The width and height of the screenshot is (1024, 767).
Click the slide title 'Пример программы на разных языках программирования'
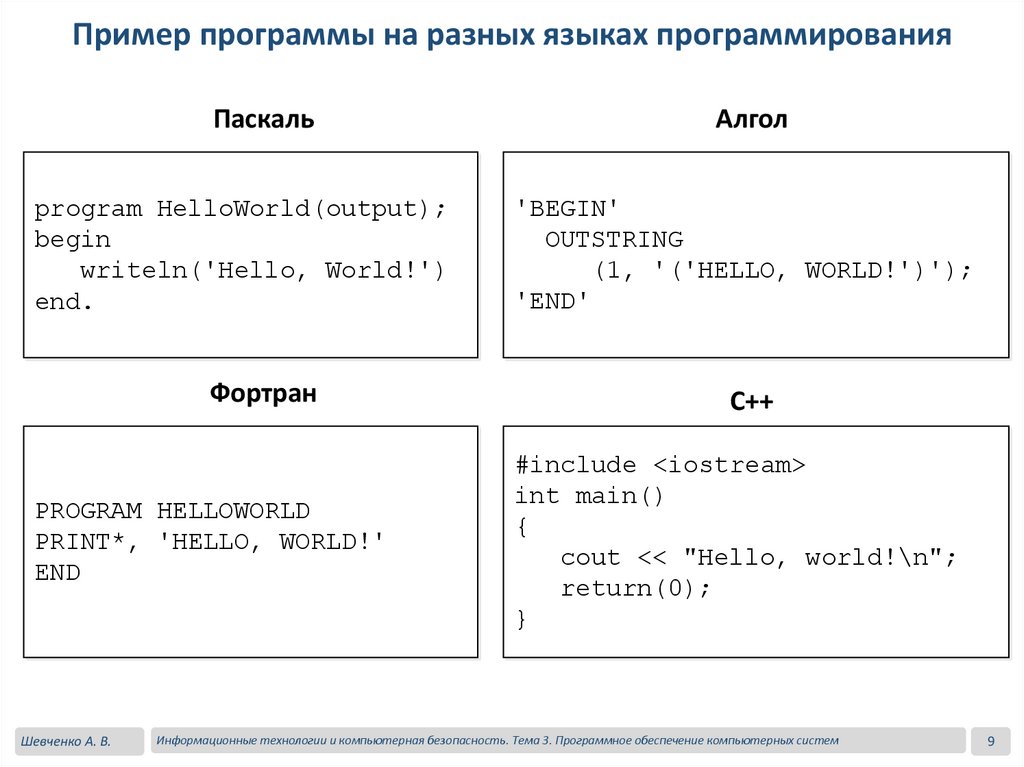click(511, 35)
